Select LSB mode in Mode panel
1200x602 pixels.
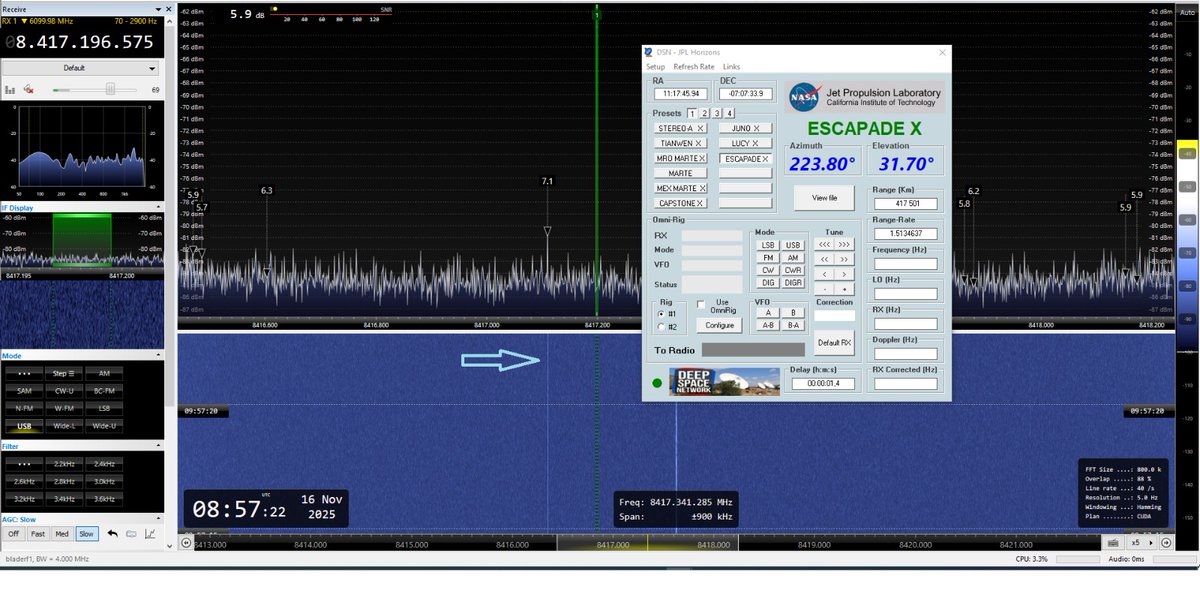pos(104,408)
